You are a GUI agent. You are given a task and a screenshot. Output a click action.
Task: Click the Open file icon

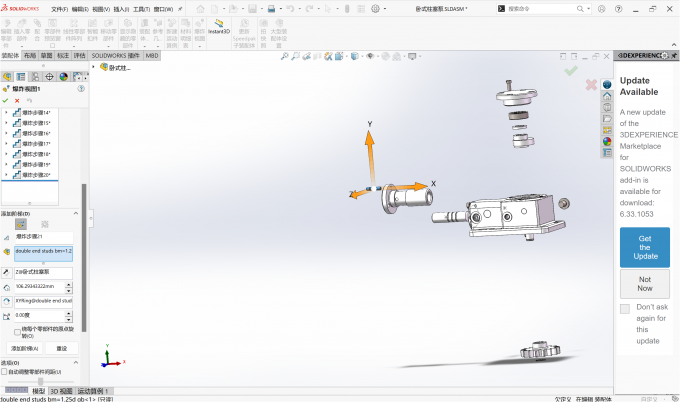pos(233,9)
